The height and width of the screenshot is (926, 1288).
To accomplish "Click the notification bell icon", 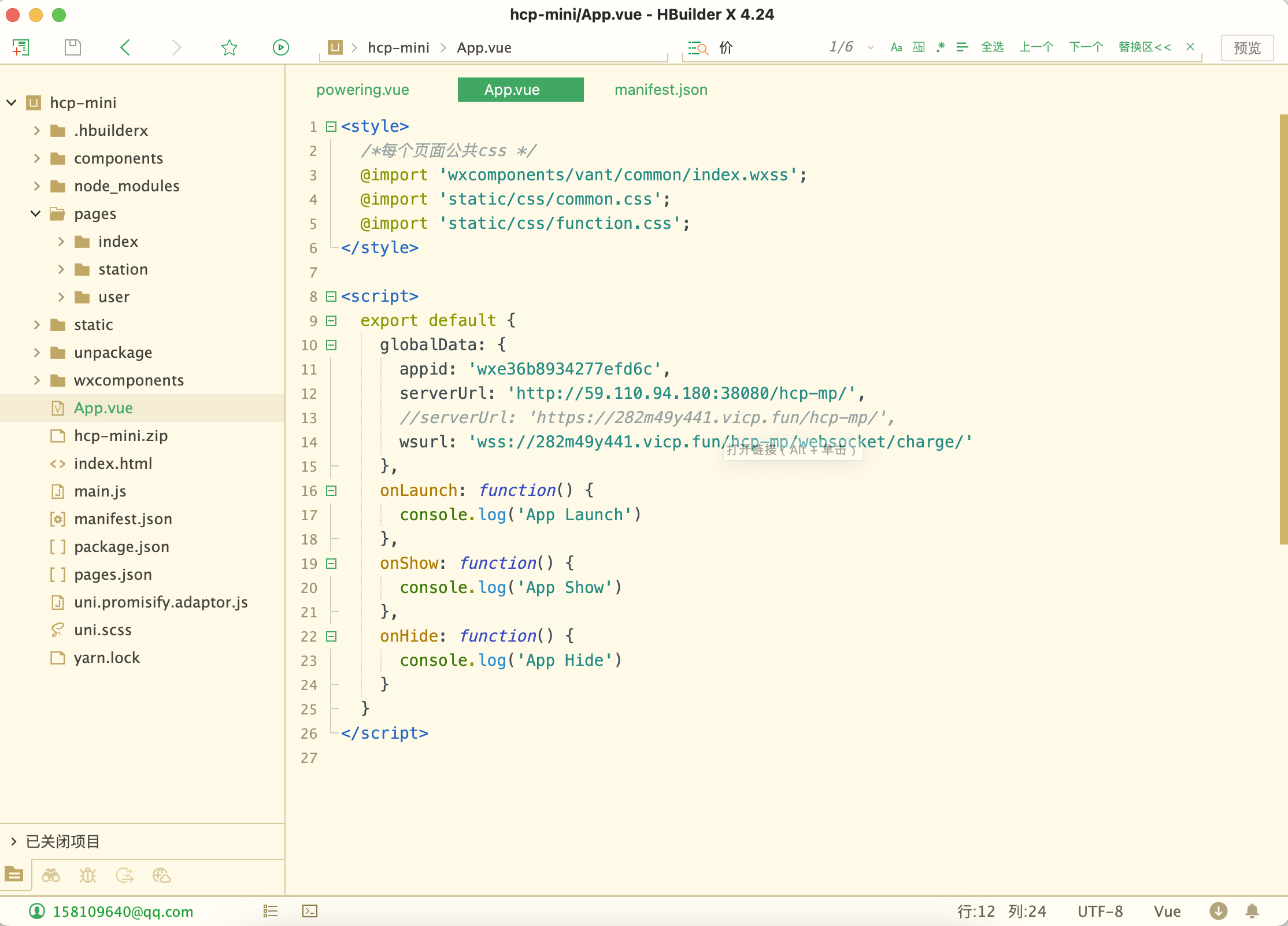I will click(1252, 911).
